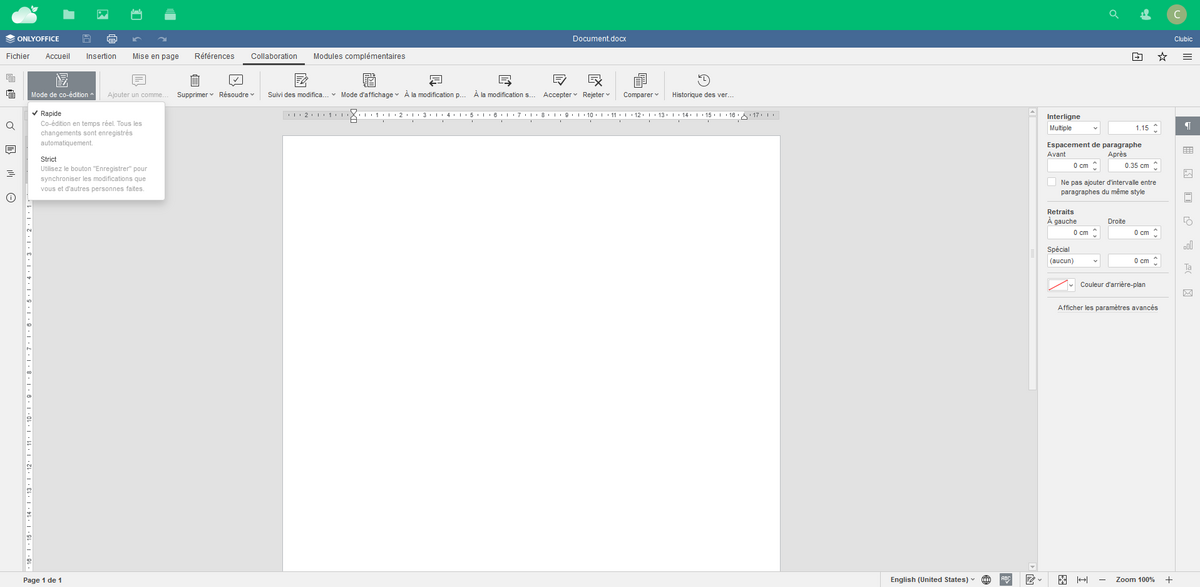Click the À la modification suivante button
The height and width of the screenshot is (587, 1200).
tap(505, 86)
